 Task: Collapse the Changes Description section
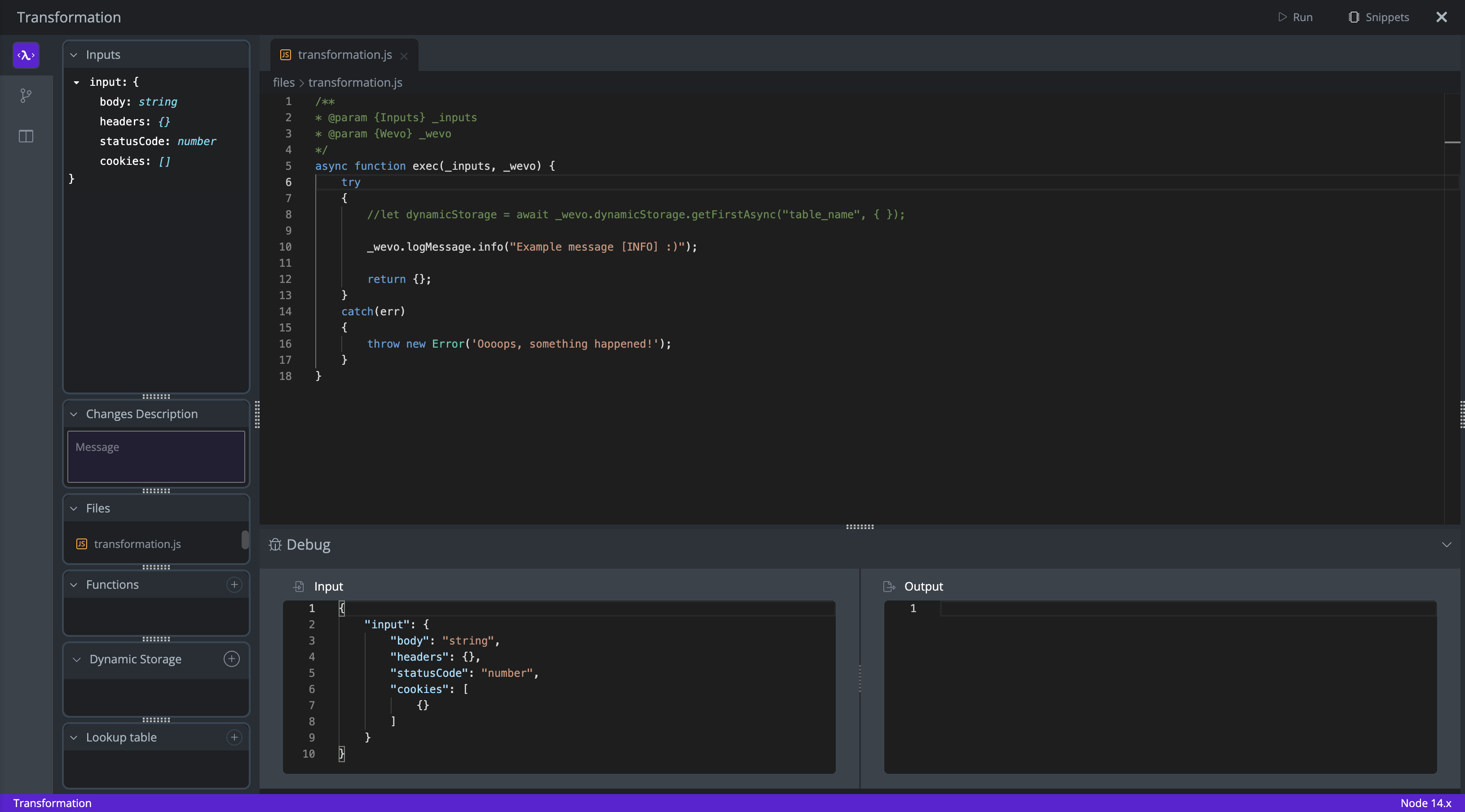(74, 415)
